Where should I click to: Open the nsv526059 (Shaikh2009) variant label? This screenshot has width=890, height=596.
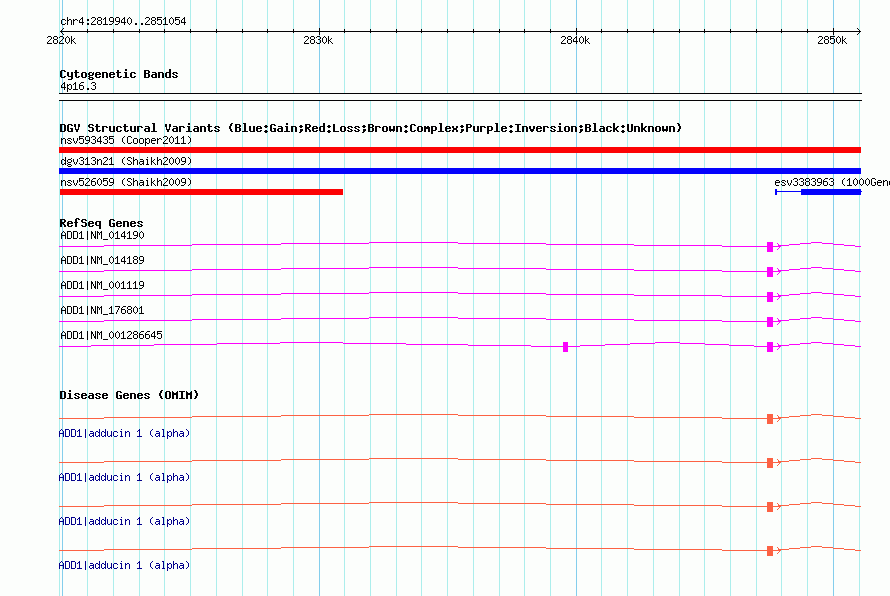point(126,182)
